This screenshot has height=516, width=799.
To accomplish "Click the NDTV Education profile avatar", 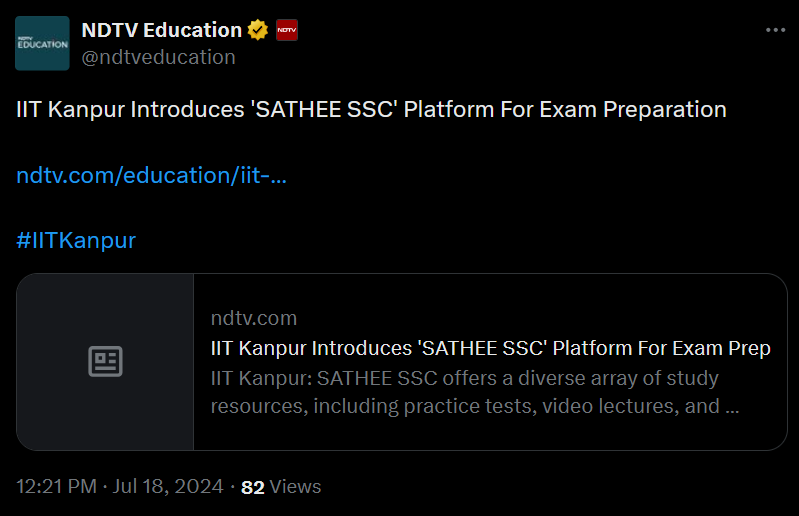I will point(42,43).
